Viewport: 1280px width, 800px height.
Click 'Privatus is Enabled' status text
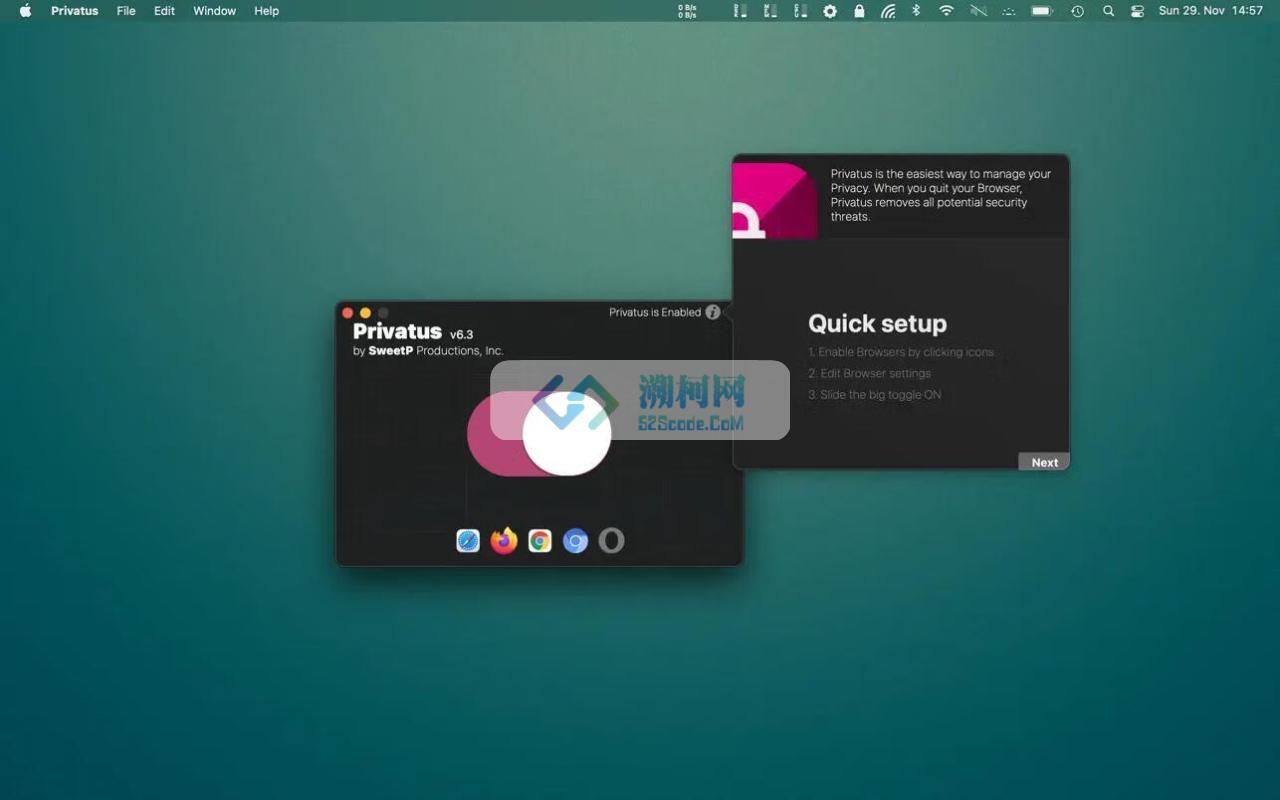tap(655, 312)
